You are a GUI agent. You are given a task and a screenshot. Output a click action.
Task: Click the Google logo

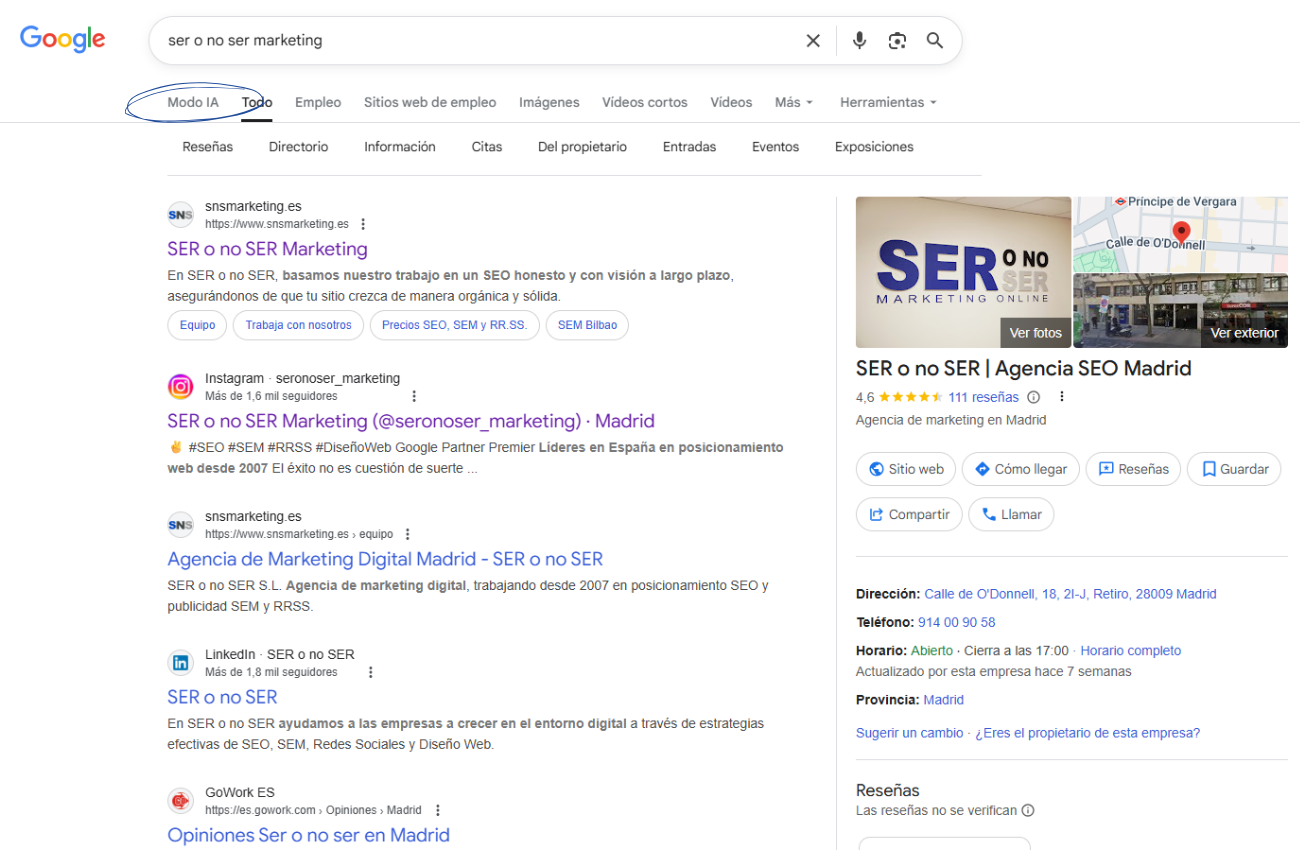[62, 40]
